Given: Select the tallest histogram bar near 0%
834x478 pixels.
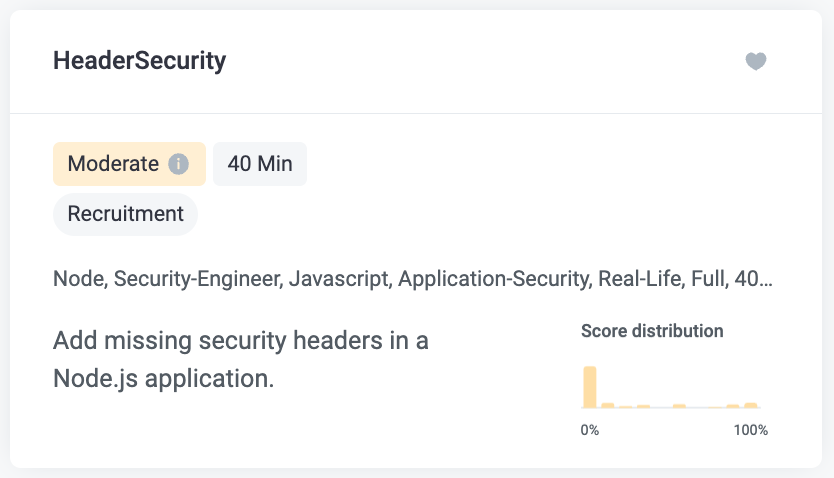Looking at the screenshot, I should click(x=590, y=387).
